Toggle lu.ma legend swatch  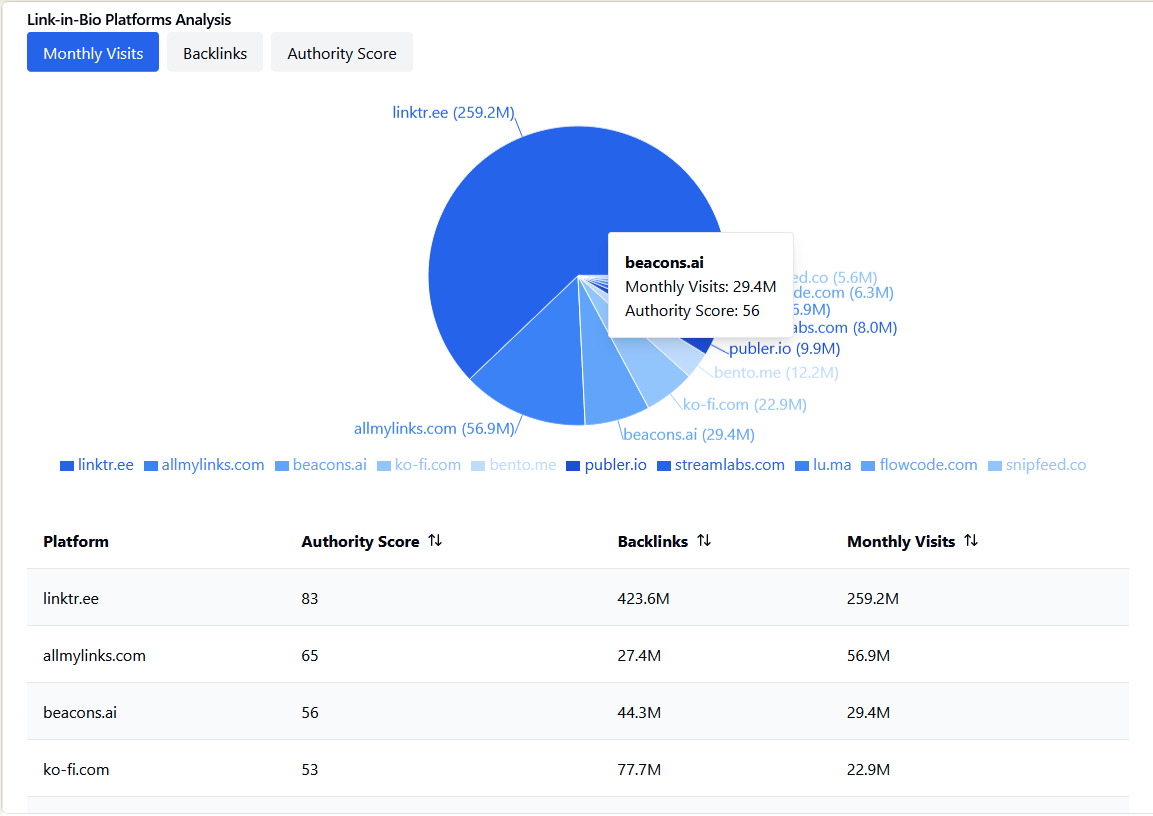coord(802,466)
